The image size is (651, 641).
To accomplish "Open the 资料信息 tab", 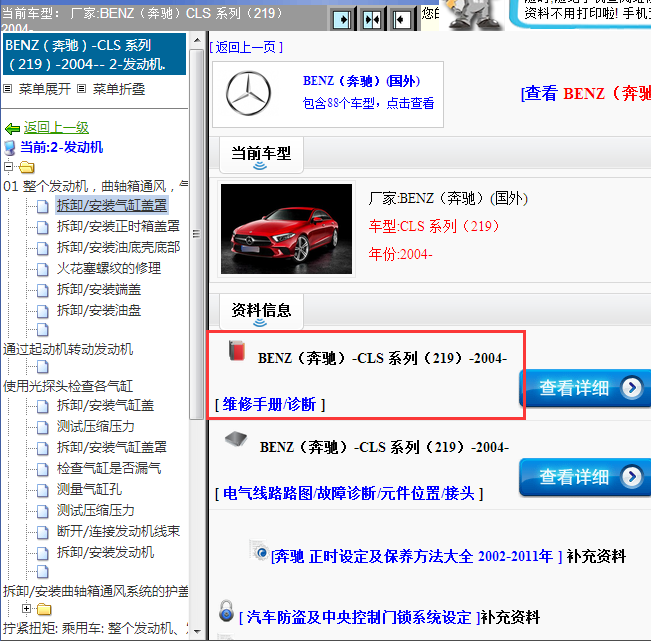I will [261, 311].
